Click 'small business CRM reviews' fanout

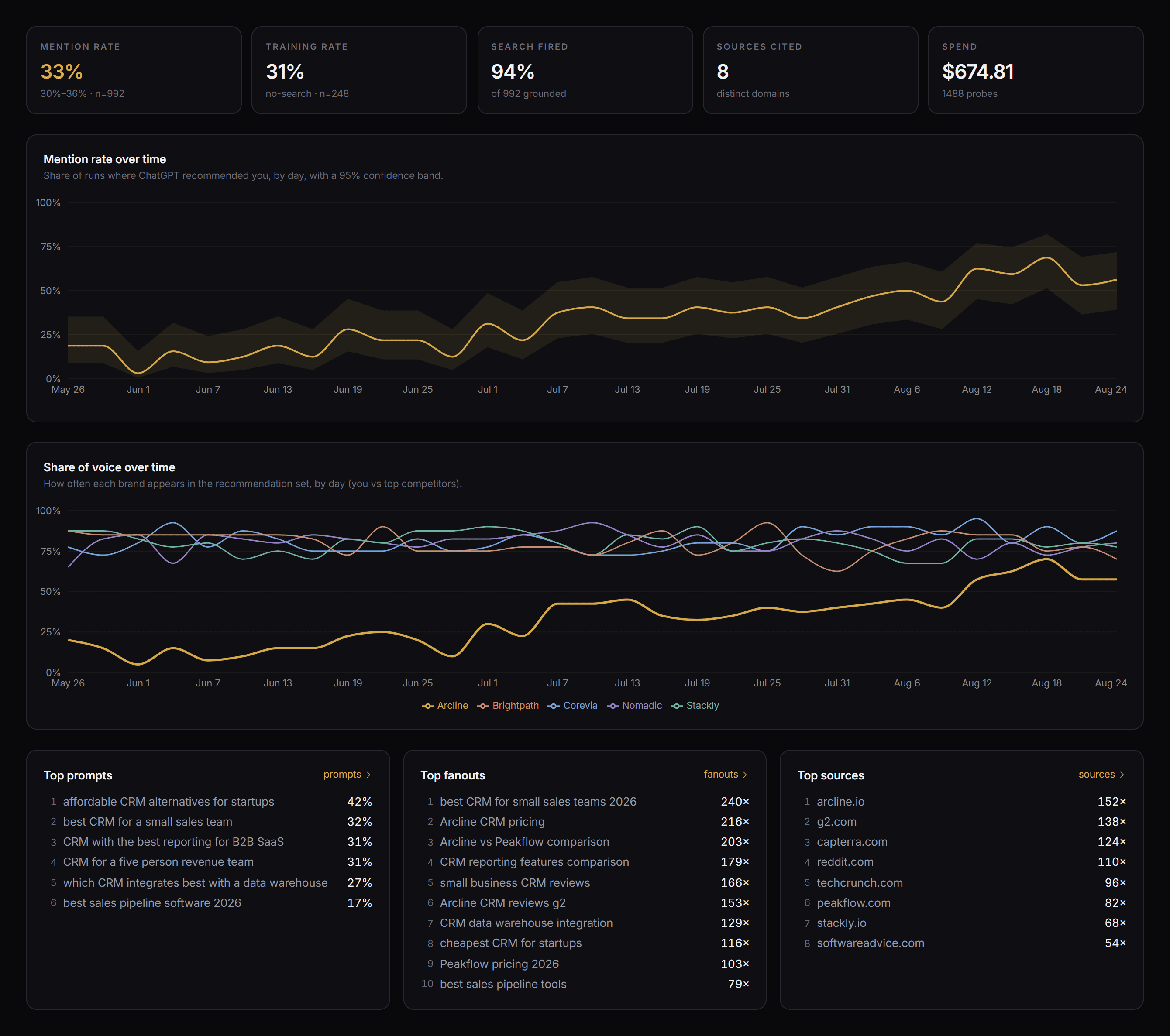point(515,883)
